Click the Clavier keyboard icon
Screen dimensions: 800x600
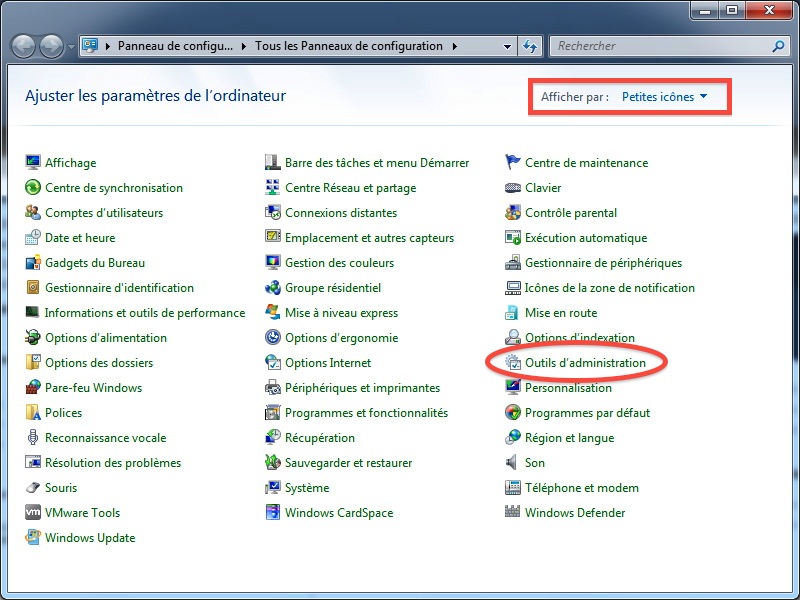(x=512, y=187)
